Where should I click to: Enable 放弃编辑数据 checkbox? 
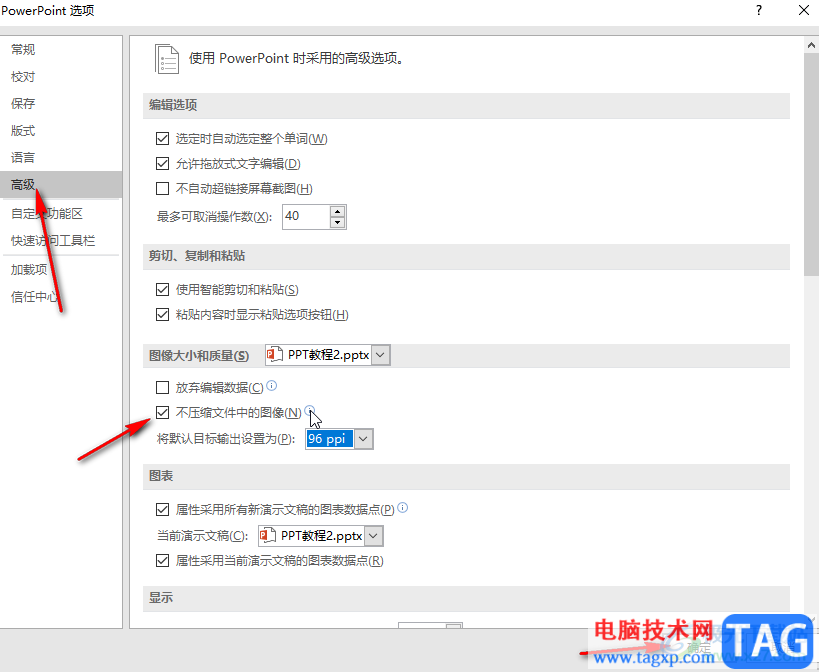tap(162, 387)
